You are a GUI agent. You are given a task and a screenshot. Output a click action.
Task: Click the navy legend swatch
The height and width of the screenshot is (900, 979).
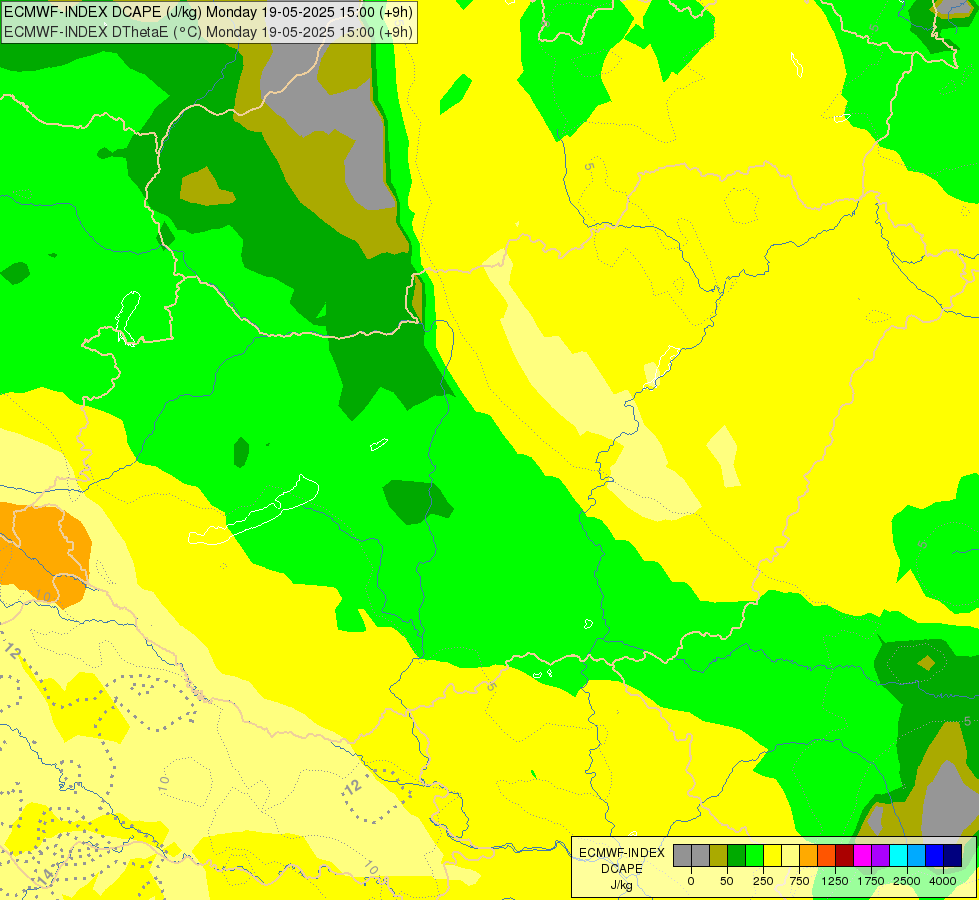(952, 856)
